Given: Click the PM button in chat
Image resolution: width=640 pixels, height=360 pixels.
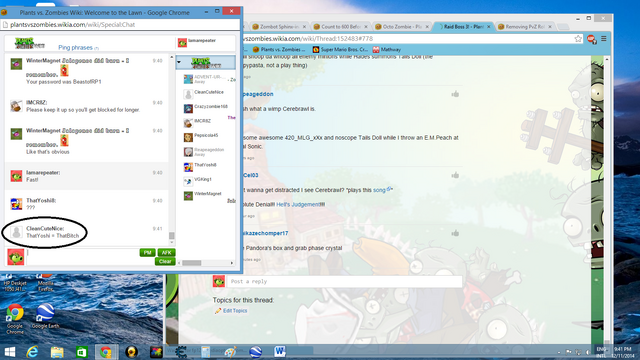Looking at the screenshot, I should coord(147,253).
